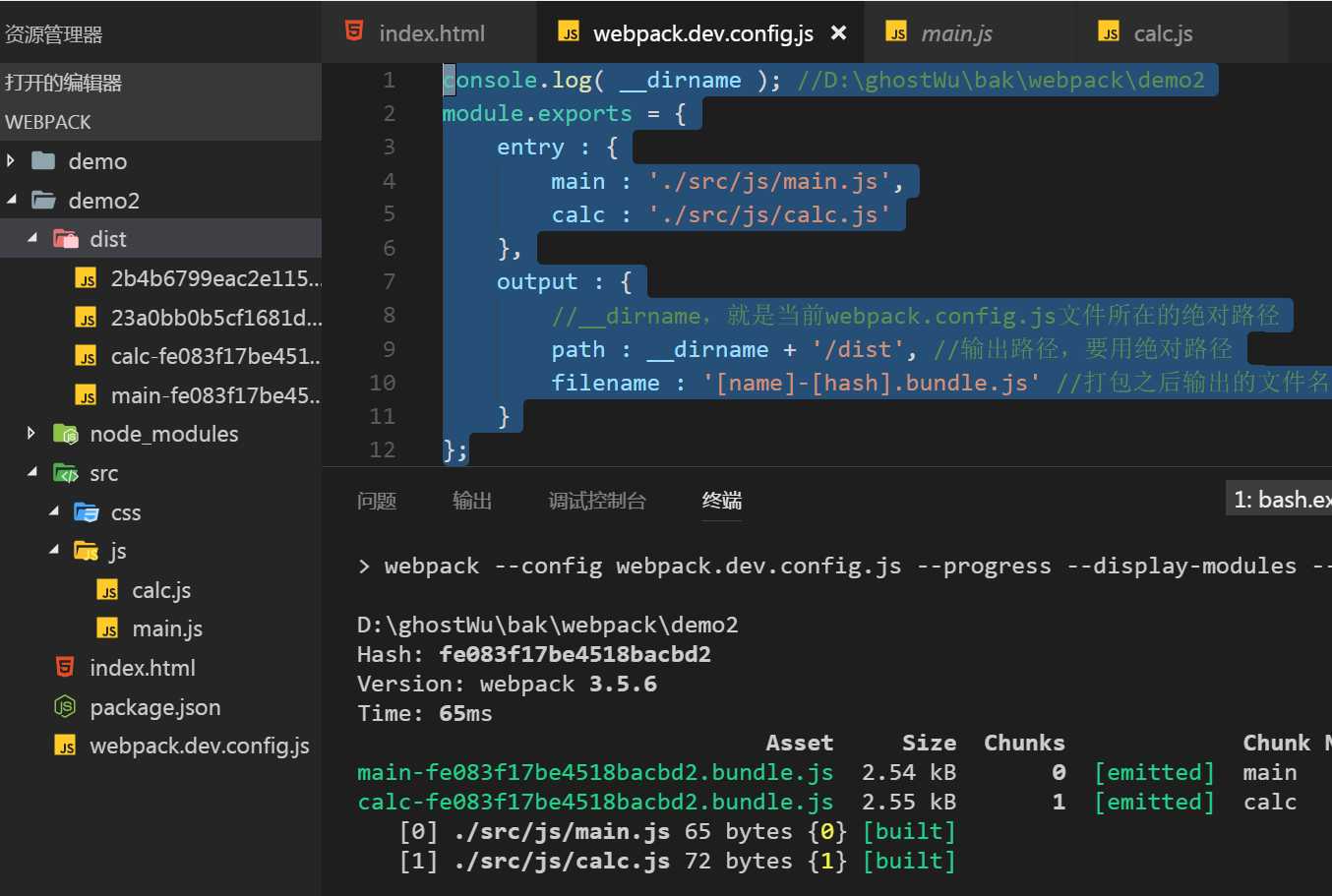Expand the demo folder arrow
The height and width of the screenshot is (896, 1332).
(12, 160)
